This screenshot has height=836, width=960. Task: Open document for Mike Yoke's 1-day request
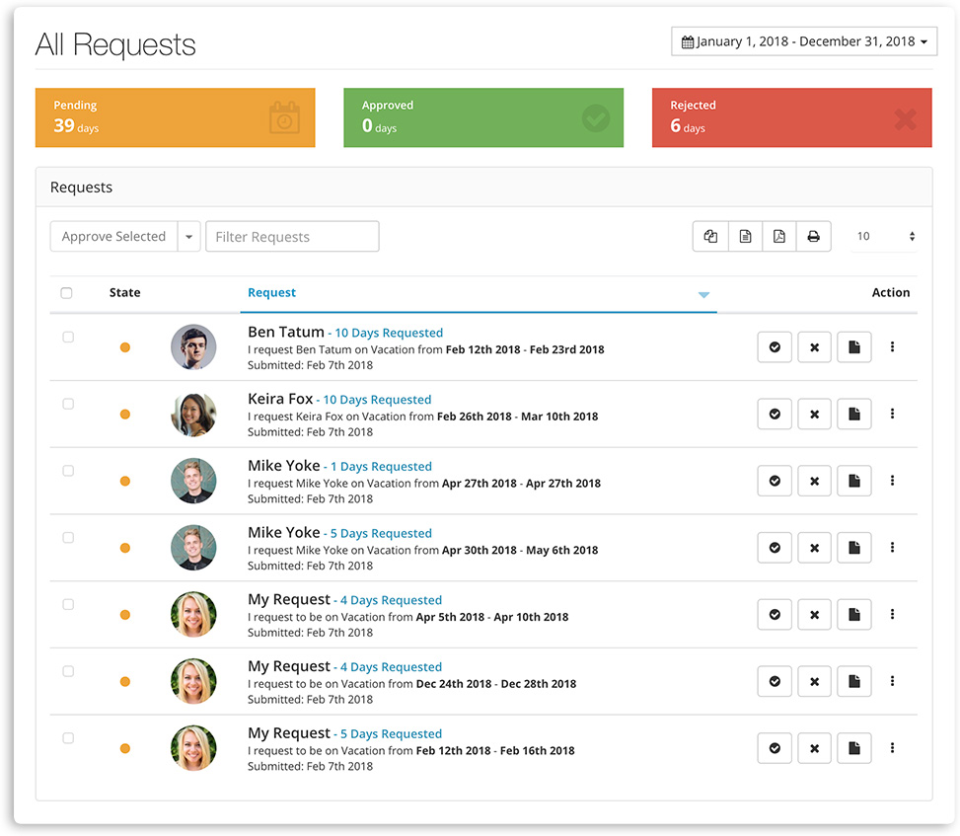point(854,481)
